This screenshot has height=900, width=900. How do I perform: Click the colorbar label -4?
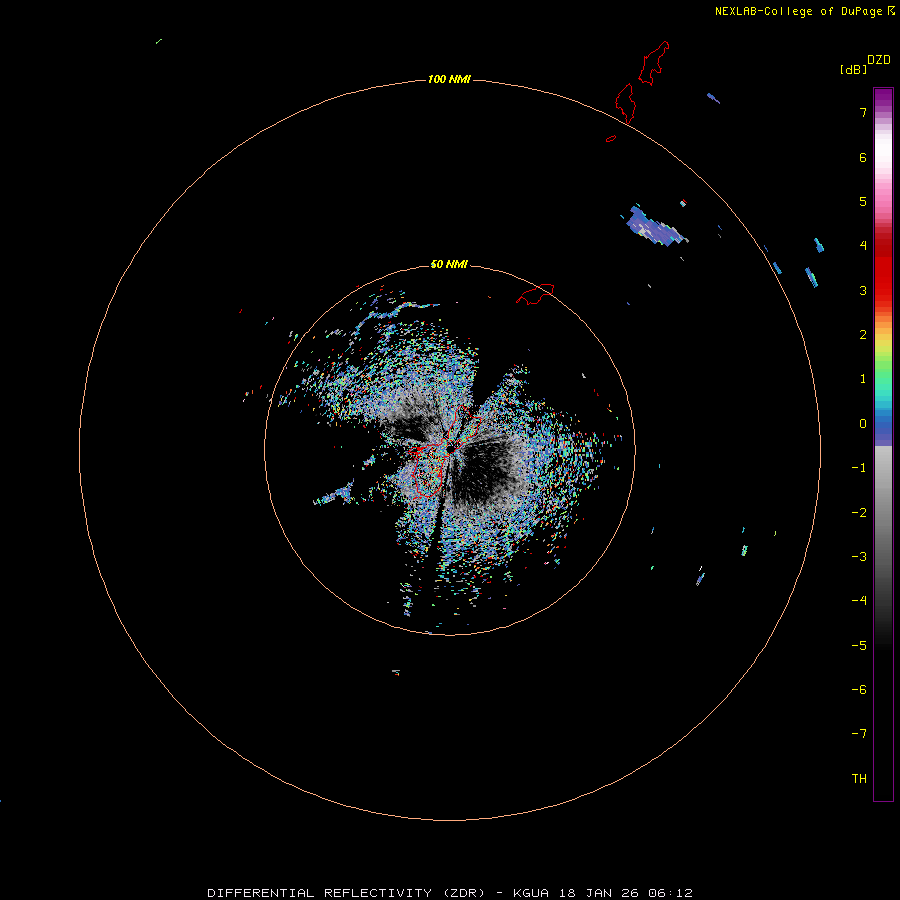click(x=859, y=601)
